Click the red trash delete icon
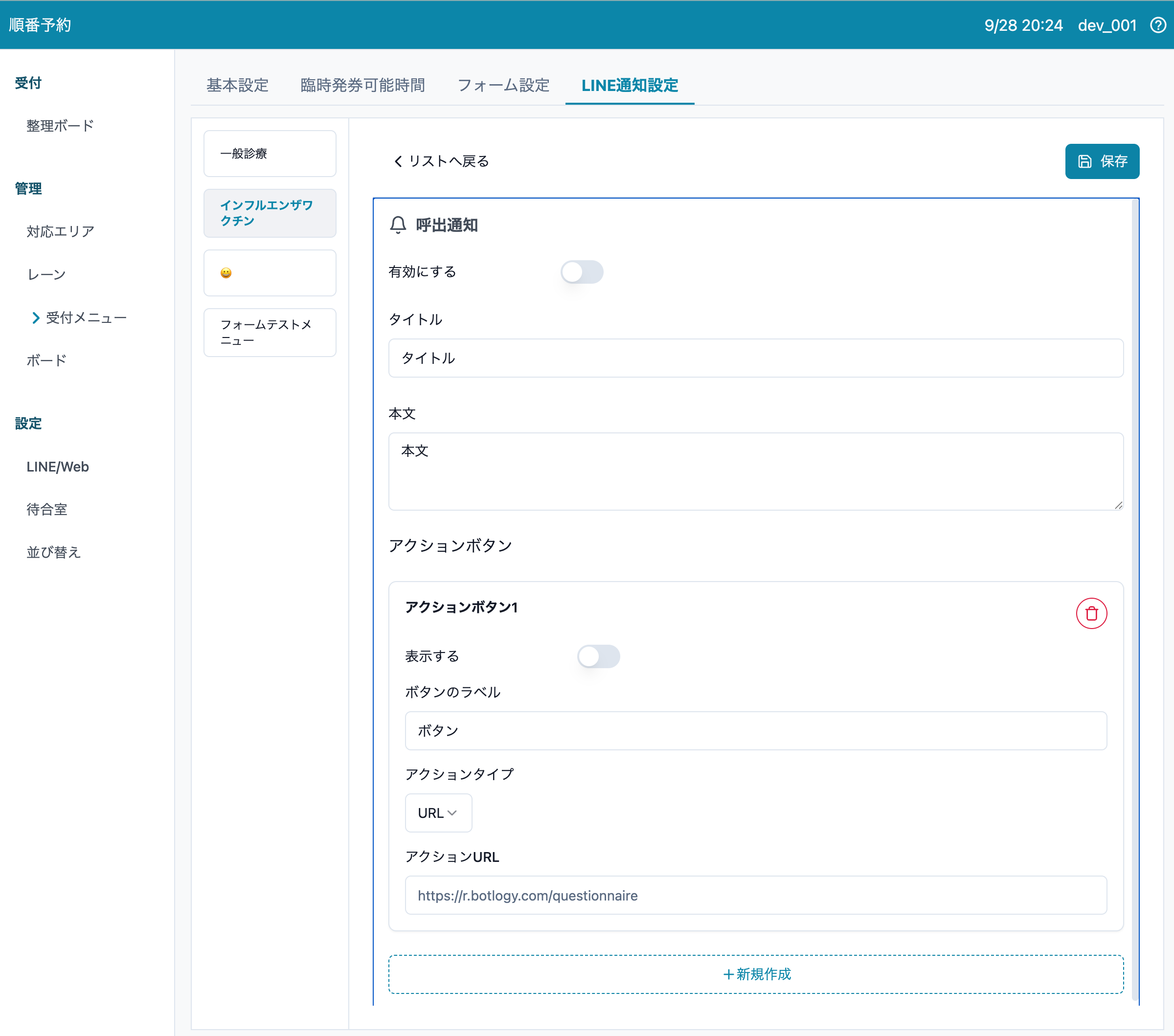The height and width of the screenshot is (1036, 1174). point(1091,613)
